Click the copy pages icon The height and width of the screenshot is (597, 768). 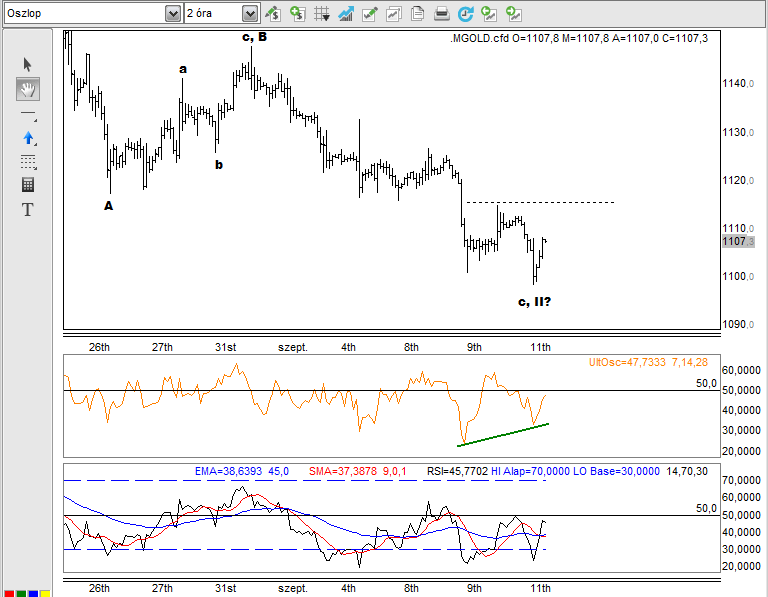point(417,14)
